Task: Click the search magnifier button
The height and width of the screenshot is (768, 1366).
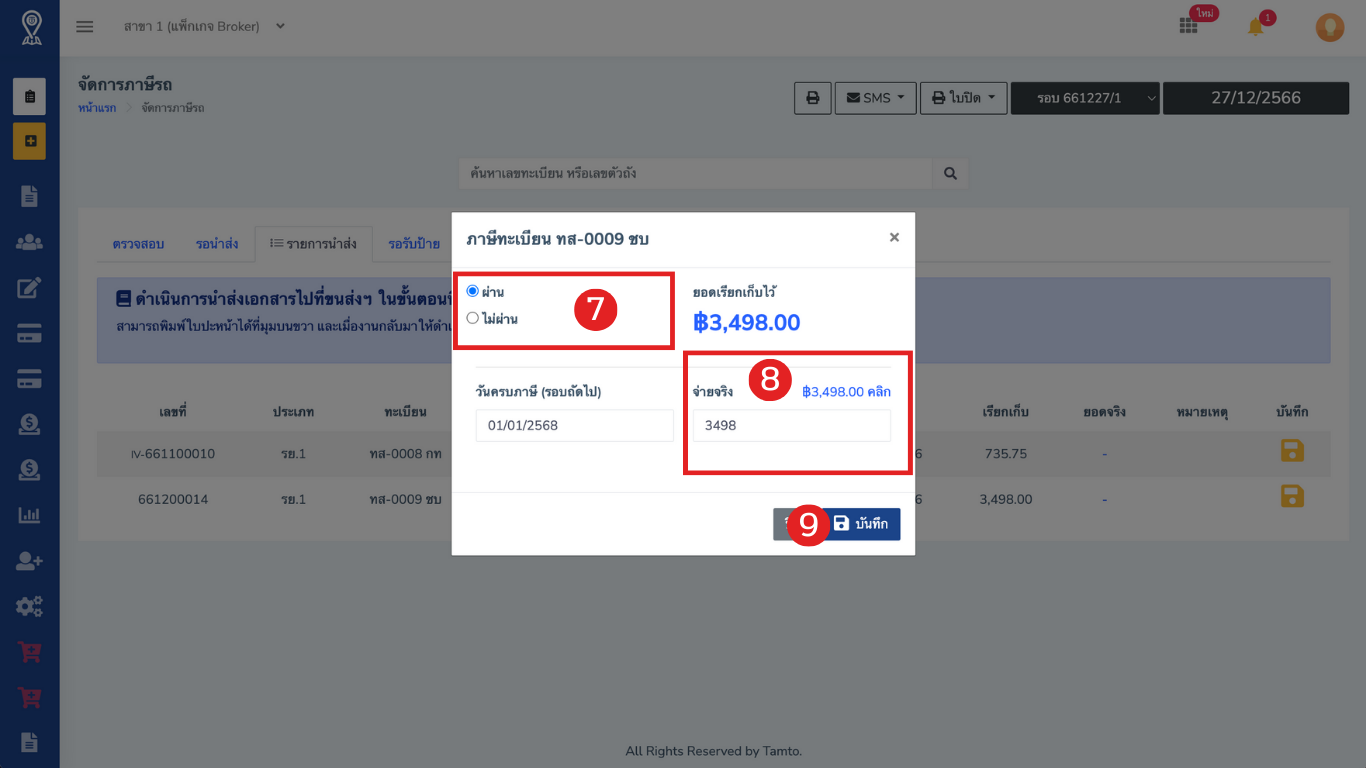Action: pos(950,173)
